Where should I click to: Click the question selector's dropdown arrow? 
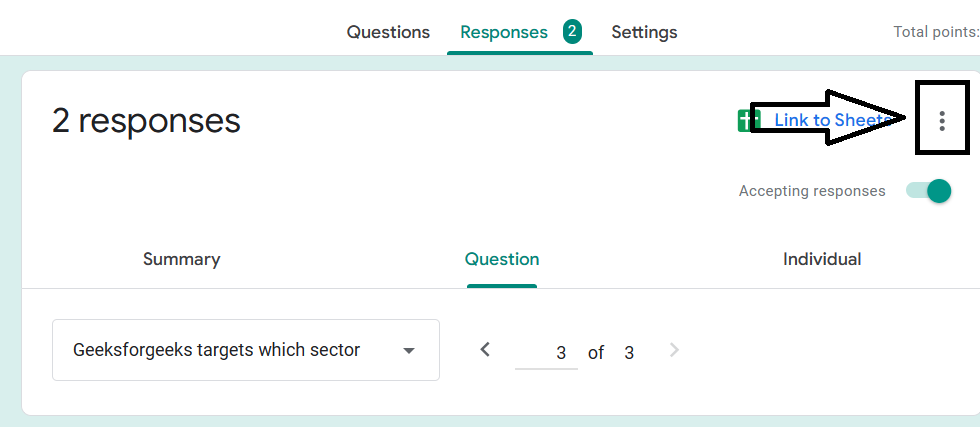pos(408,351)
